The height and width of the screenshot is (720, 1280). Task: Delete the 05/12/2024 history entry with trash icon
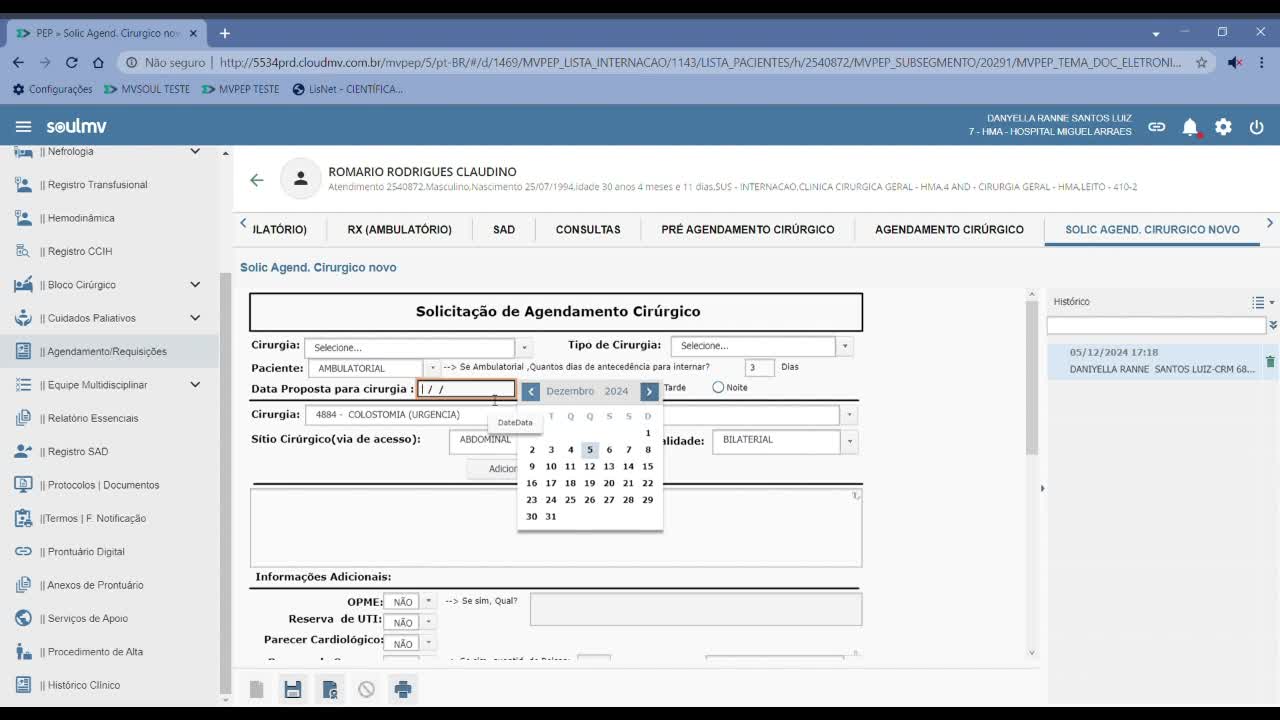pyautogui.click(x=1270, y=363)
